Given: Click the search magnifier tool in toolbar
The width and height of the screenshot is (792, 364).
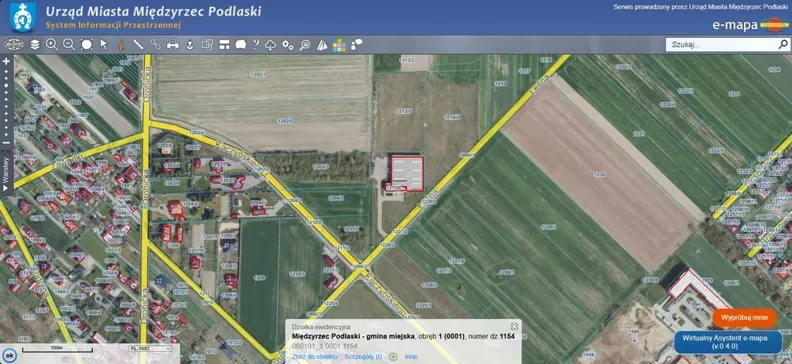Looking at the screenshot, I should tap(305, 45).
